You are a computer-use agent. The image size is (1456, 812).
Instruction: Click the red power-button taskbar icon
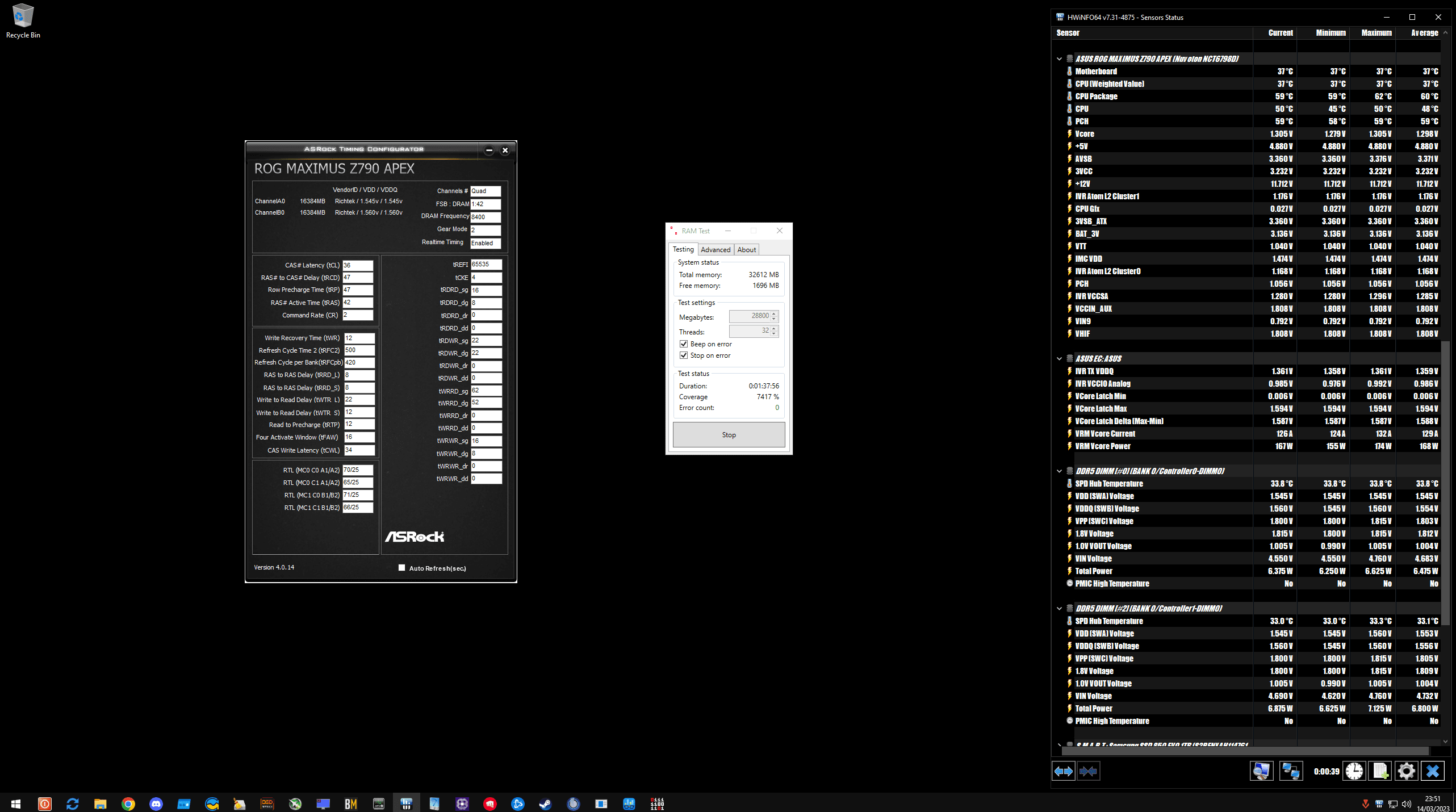coord(45,803)
